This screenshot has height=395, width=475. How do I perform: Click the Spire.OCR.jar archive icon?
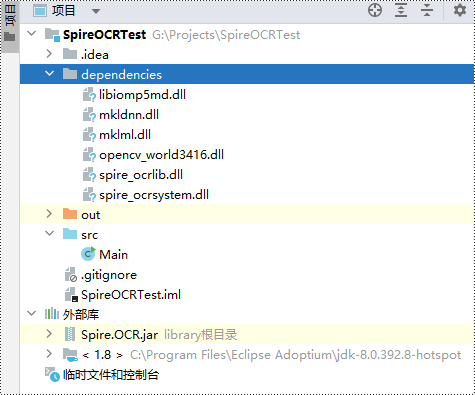70,334
